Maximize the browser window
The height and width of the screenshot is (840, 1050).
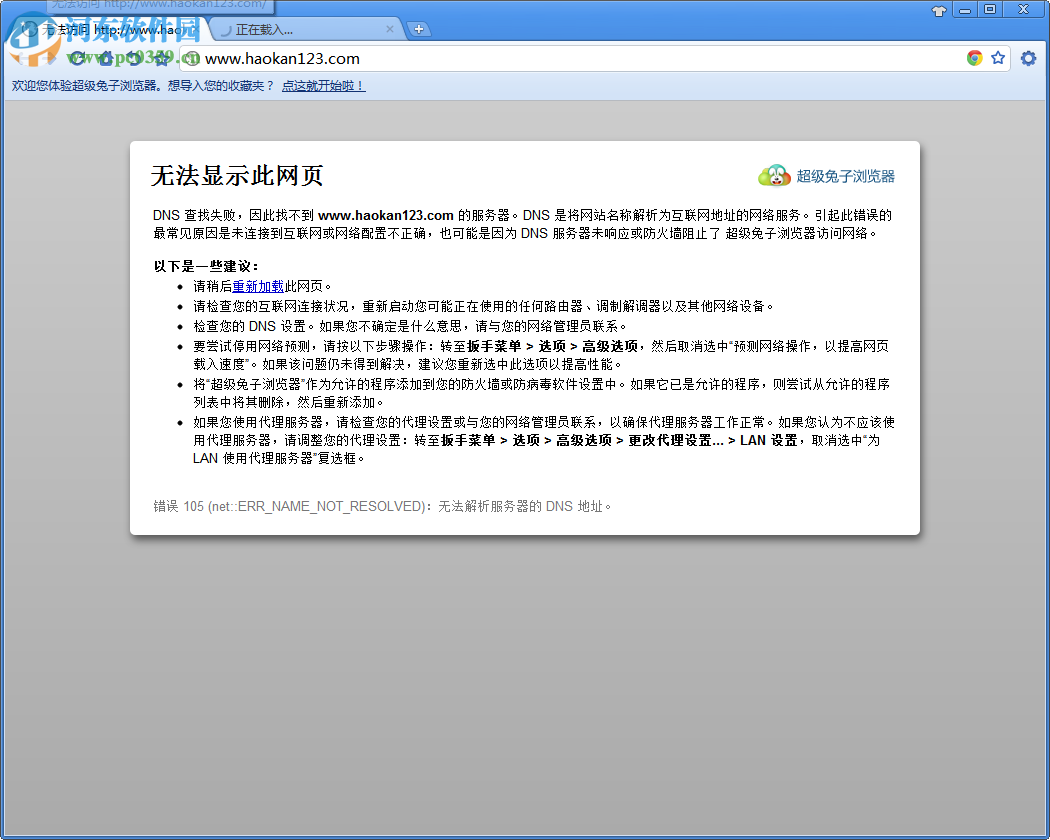tap(990, 9)
